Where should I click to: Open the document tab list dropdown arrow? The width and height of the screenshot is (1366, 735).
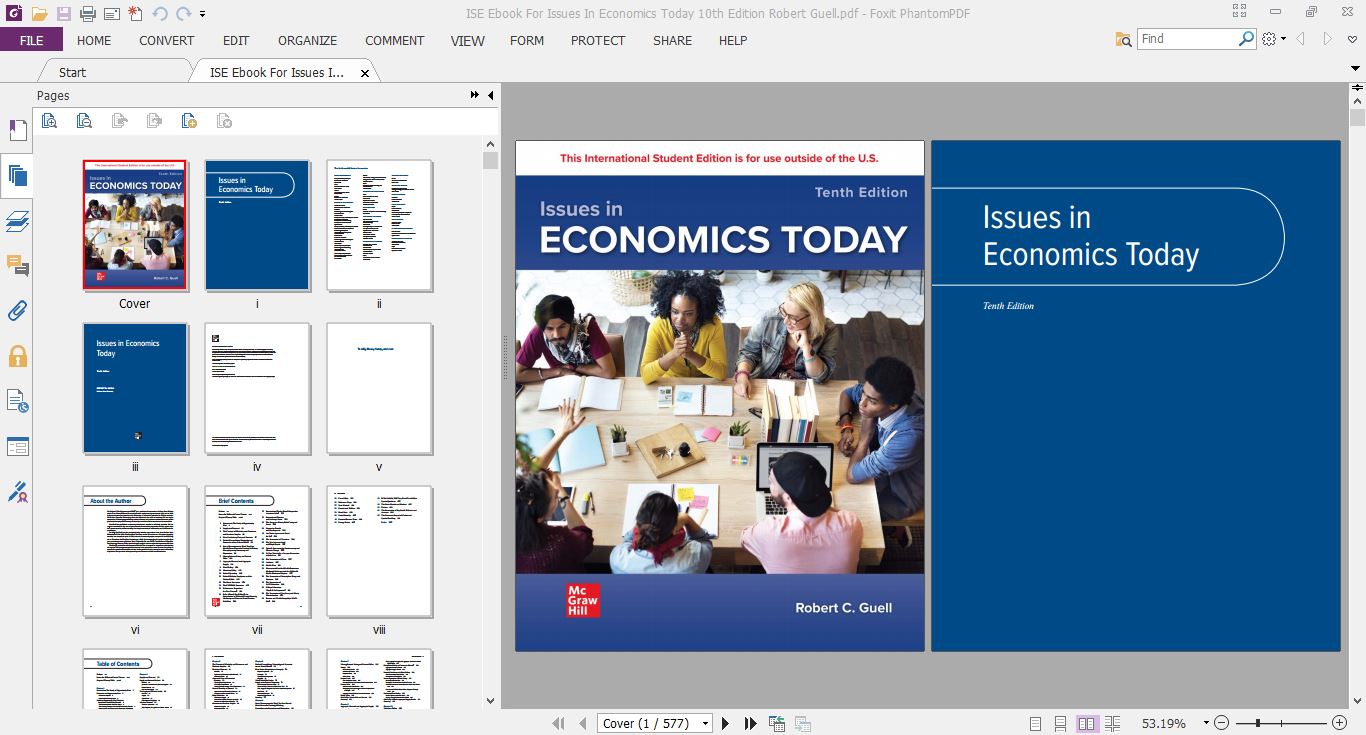[x=1357, y=70]
